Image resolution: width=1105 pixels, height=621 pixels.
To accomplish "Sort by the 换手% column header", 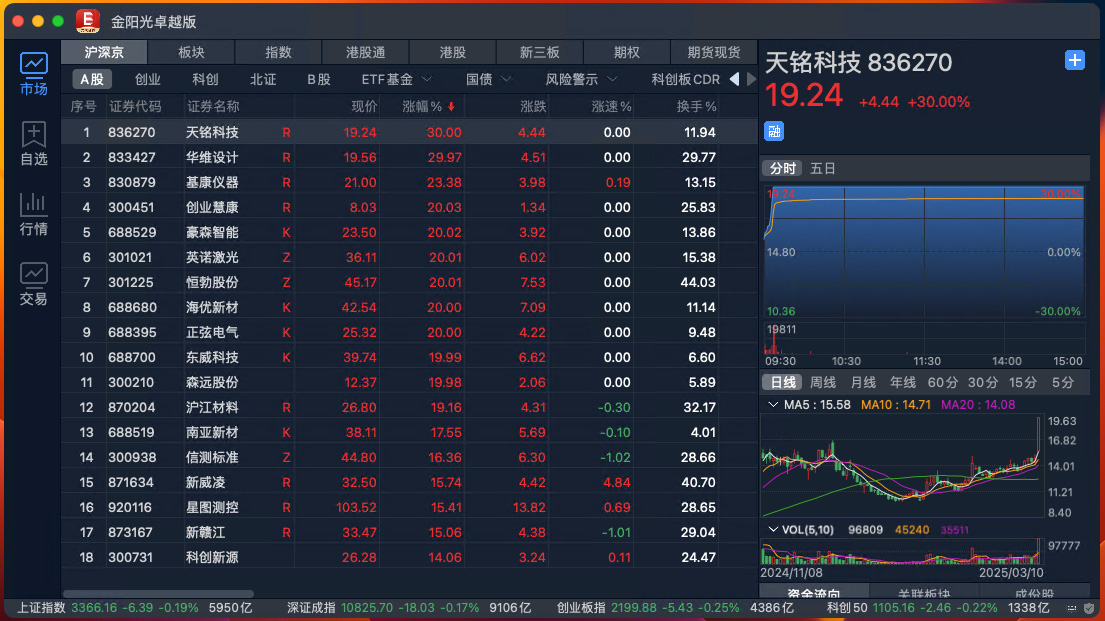I will tap(696, 106).
